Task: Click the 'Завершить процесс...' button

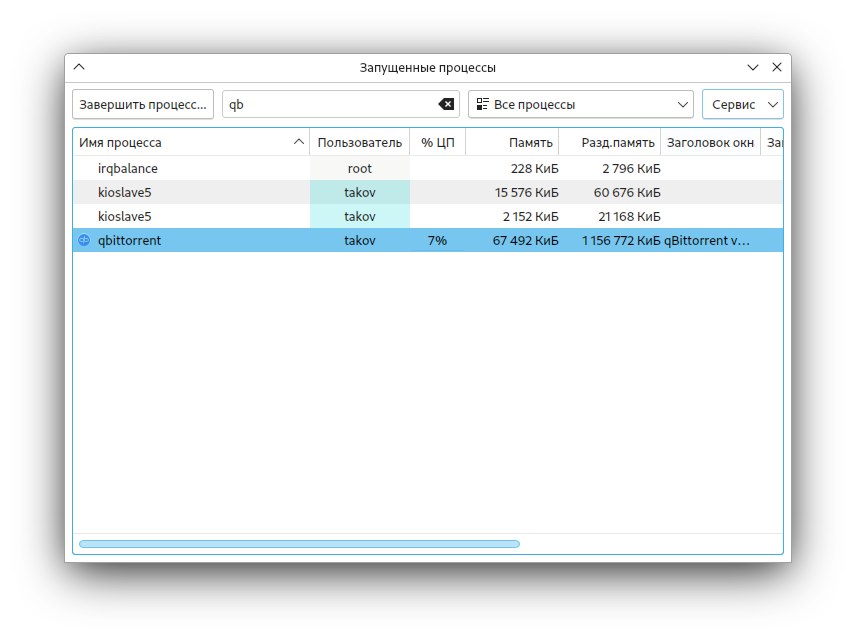Action: pos(143,104)
